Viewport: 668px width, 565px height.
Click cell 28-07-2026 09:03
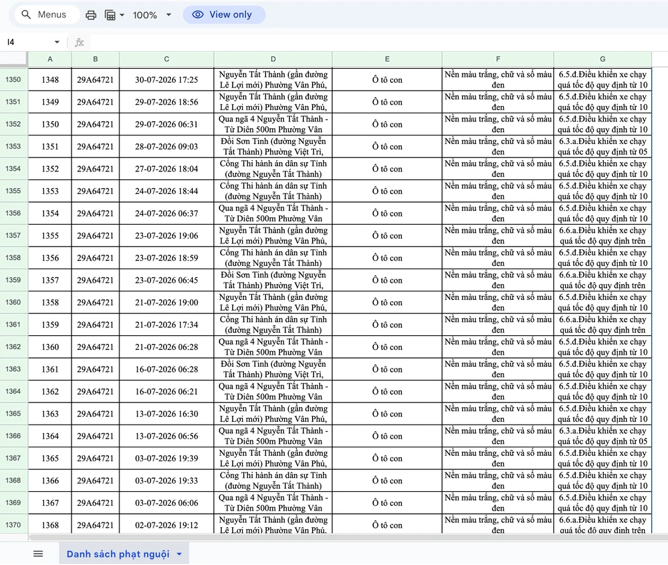click(x=167, y=147)
